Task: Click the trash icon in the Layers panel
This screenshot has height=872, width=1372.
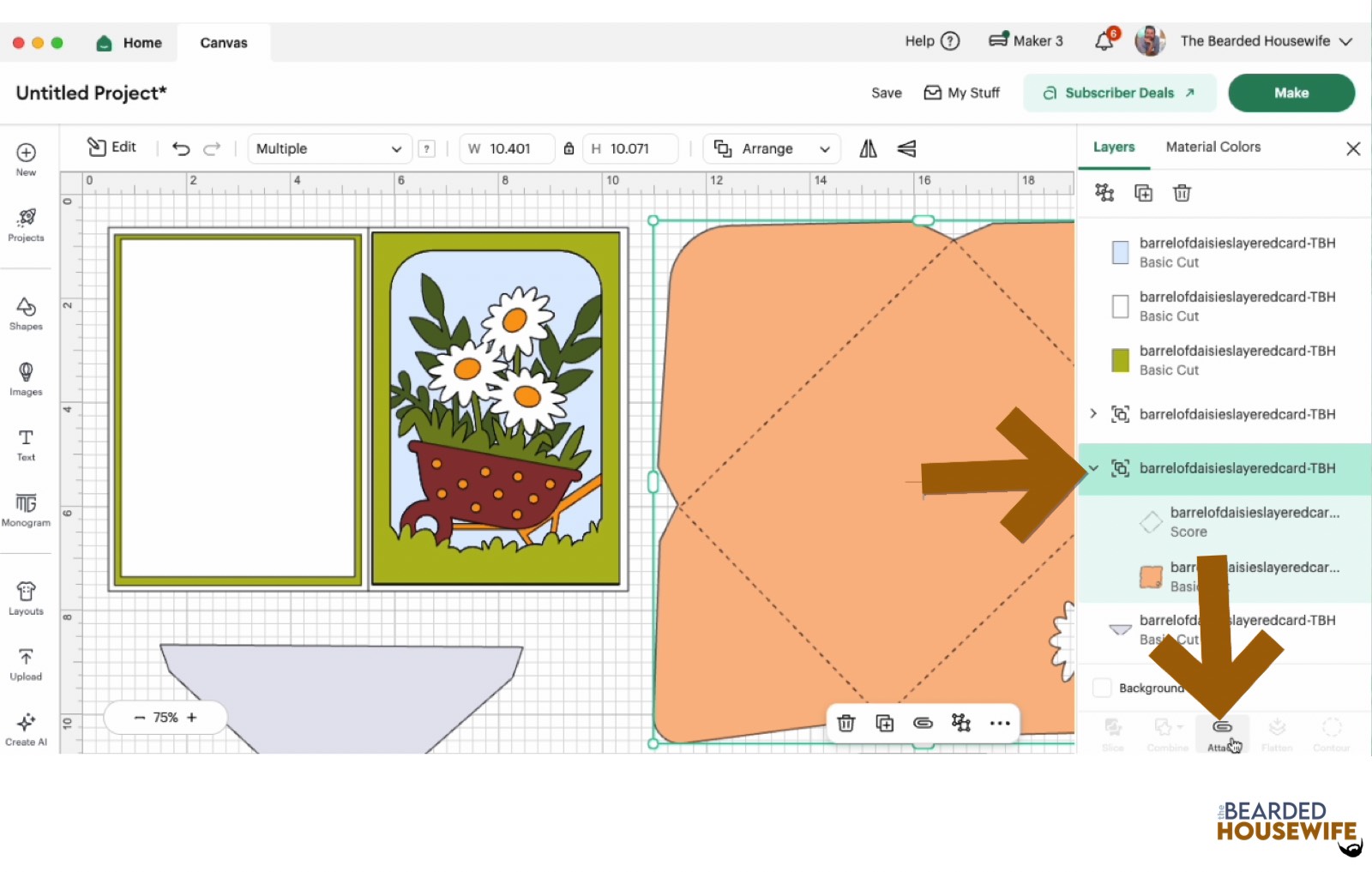Action: click(x=1182, y=193)
